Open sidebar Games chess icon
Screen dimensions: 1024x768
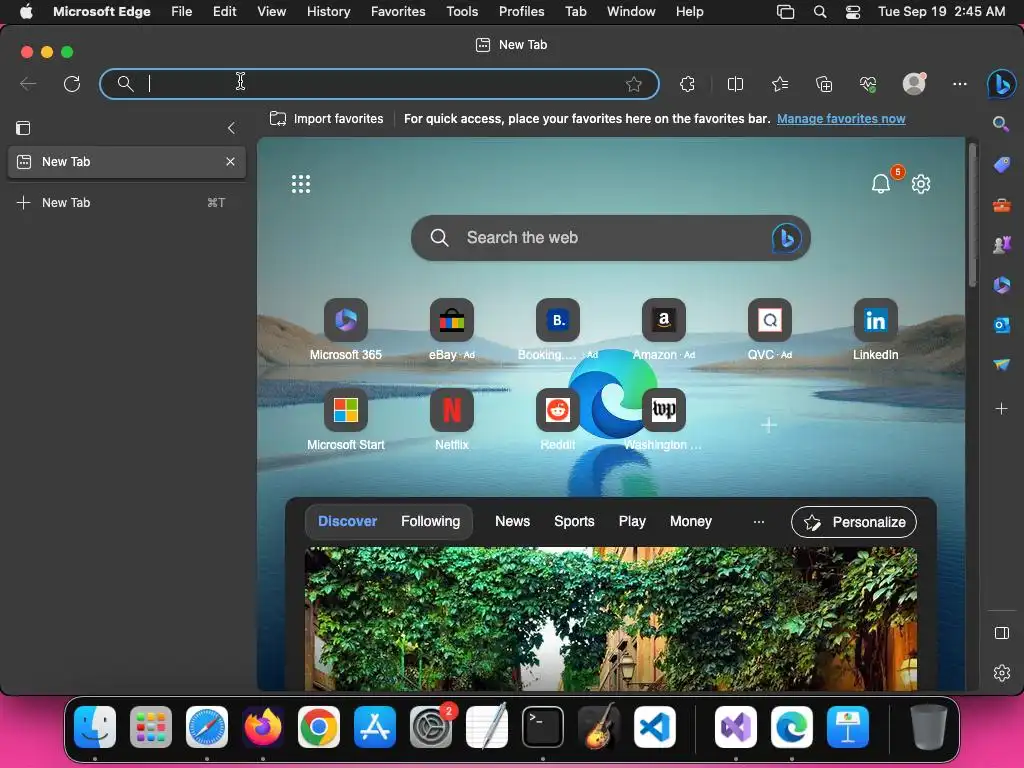pyautogui.click(x=1001, y=245)
